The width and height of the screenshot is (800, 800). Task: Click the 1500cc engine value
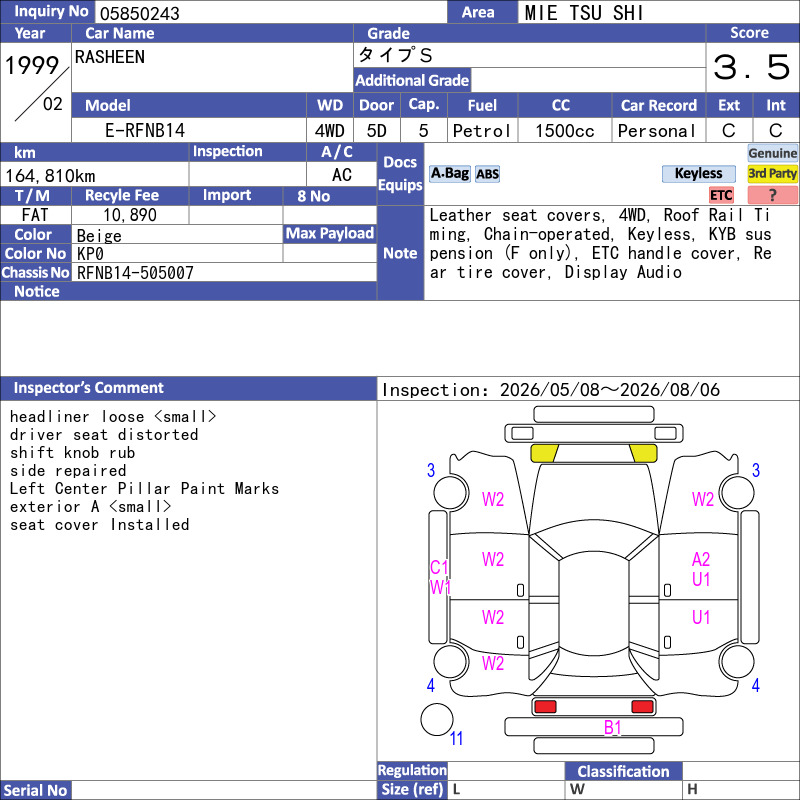565,131
